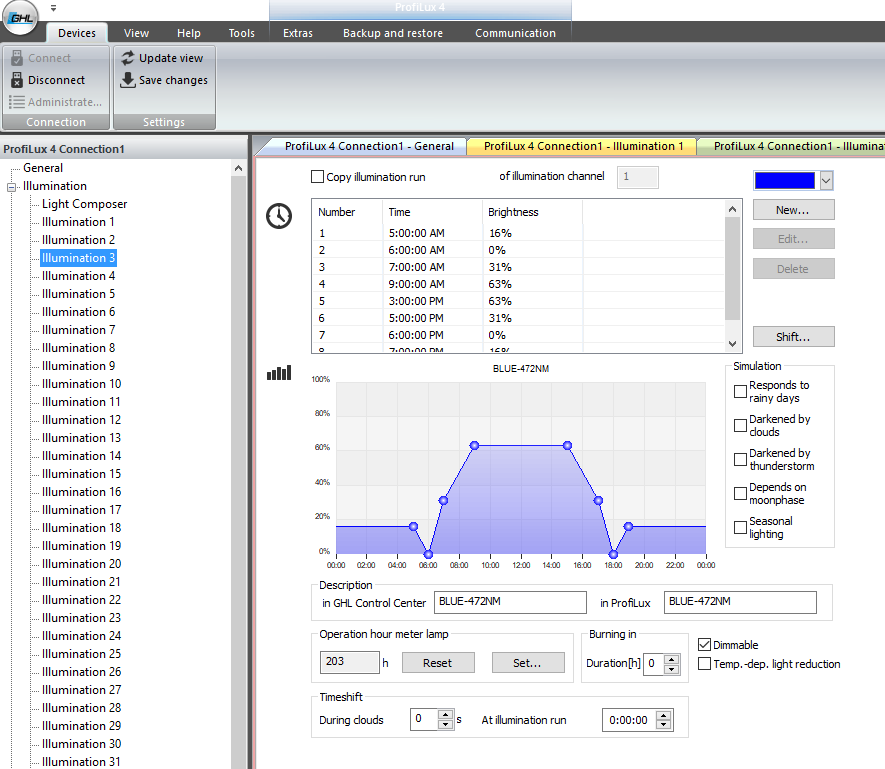Toggle Darkened by clouds checkbox
The height and width of the screenshot is (769, 885).
pos(740,425)
